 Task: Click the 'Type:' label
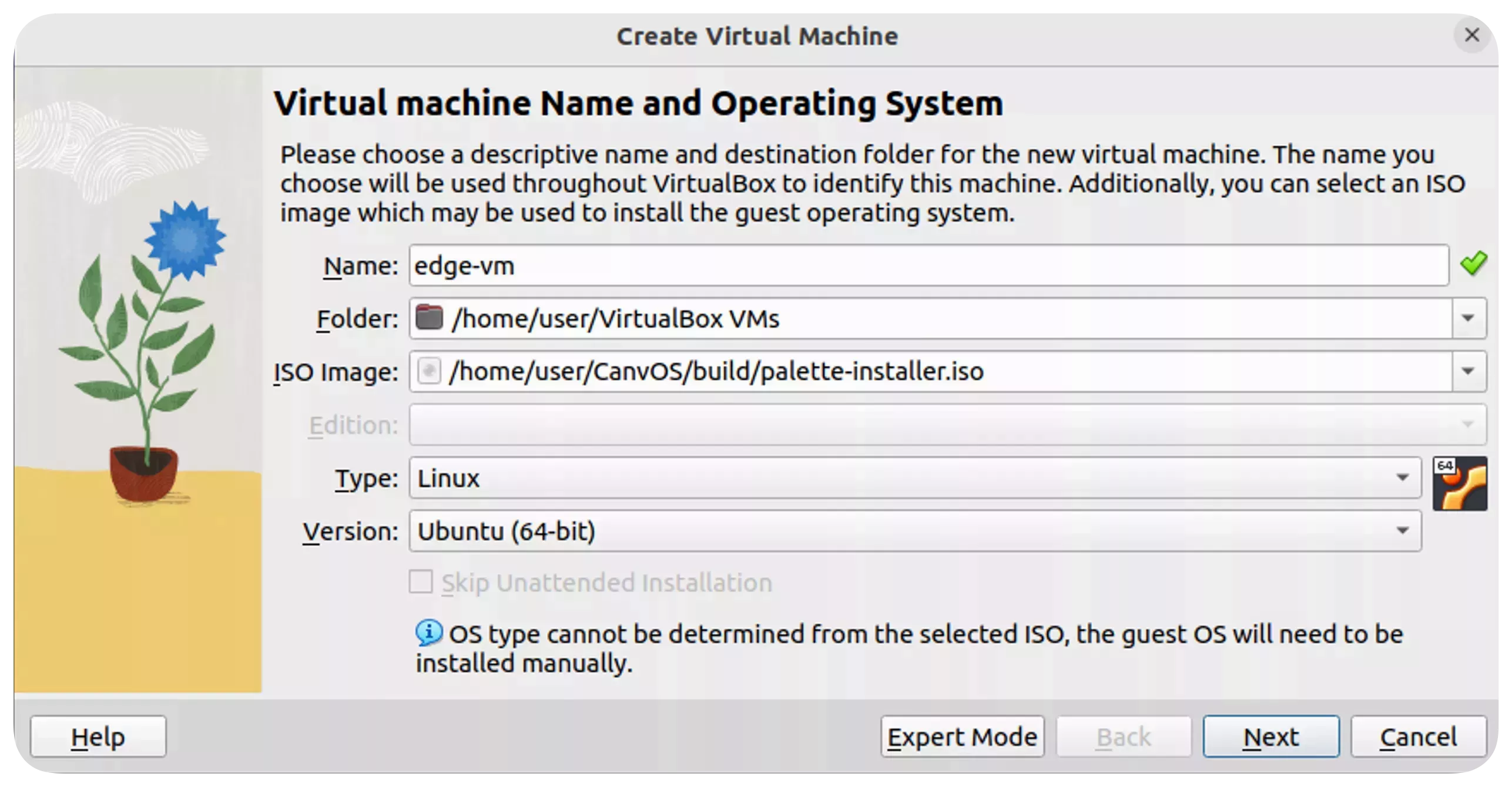coord(367,479)
